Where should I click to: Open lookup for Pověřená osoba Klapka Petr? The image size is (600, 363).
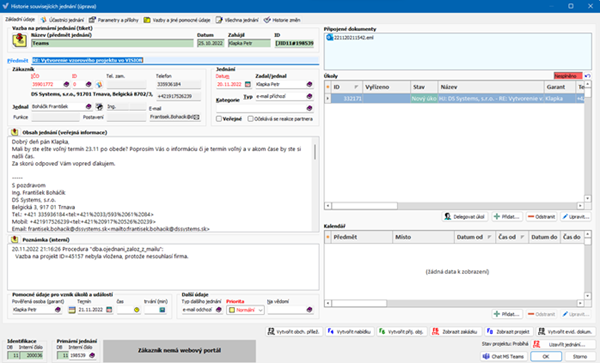point(58,309)
